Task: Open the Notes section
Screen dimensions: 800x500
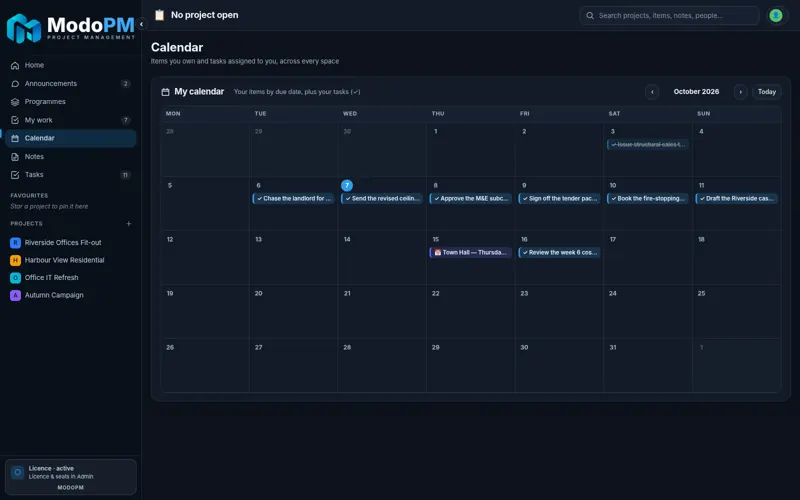Action: pos(70,157)
